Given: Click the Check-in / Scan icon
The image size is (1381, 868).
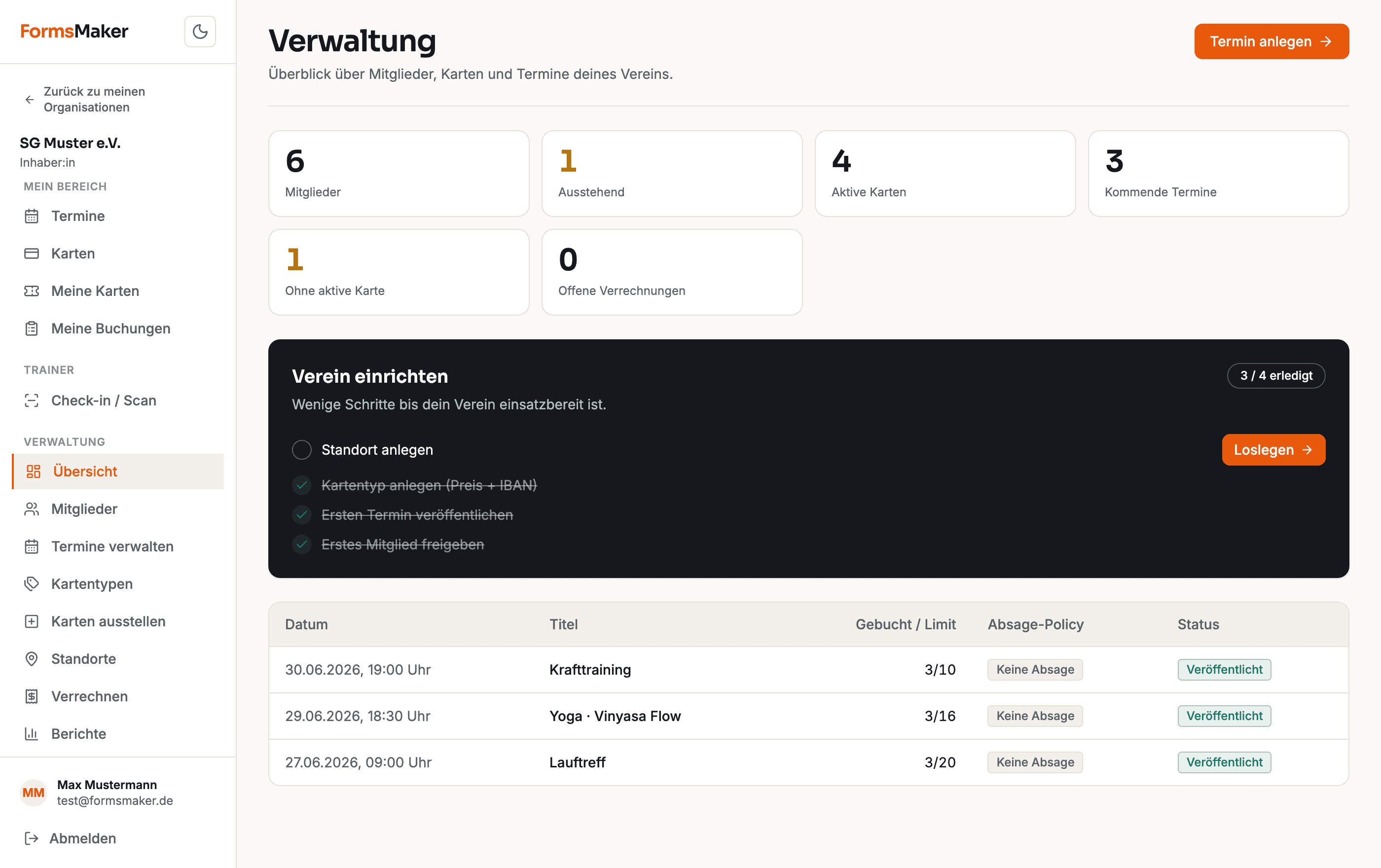Looking at the screenshot, I should tap(32, 400).
